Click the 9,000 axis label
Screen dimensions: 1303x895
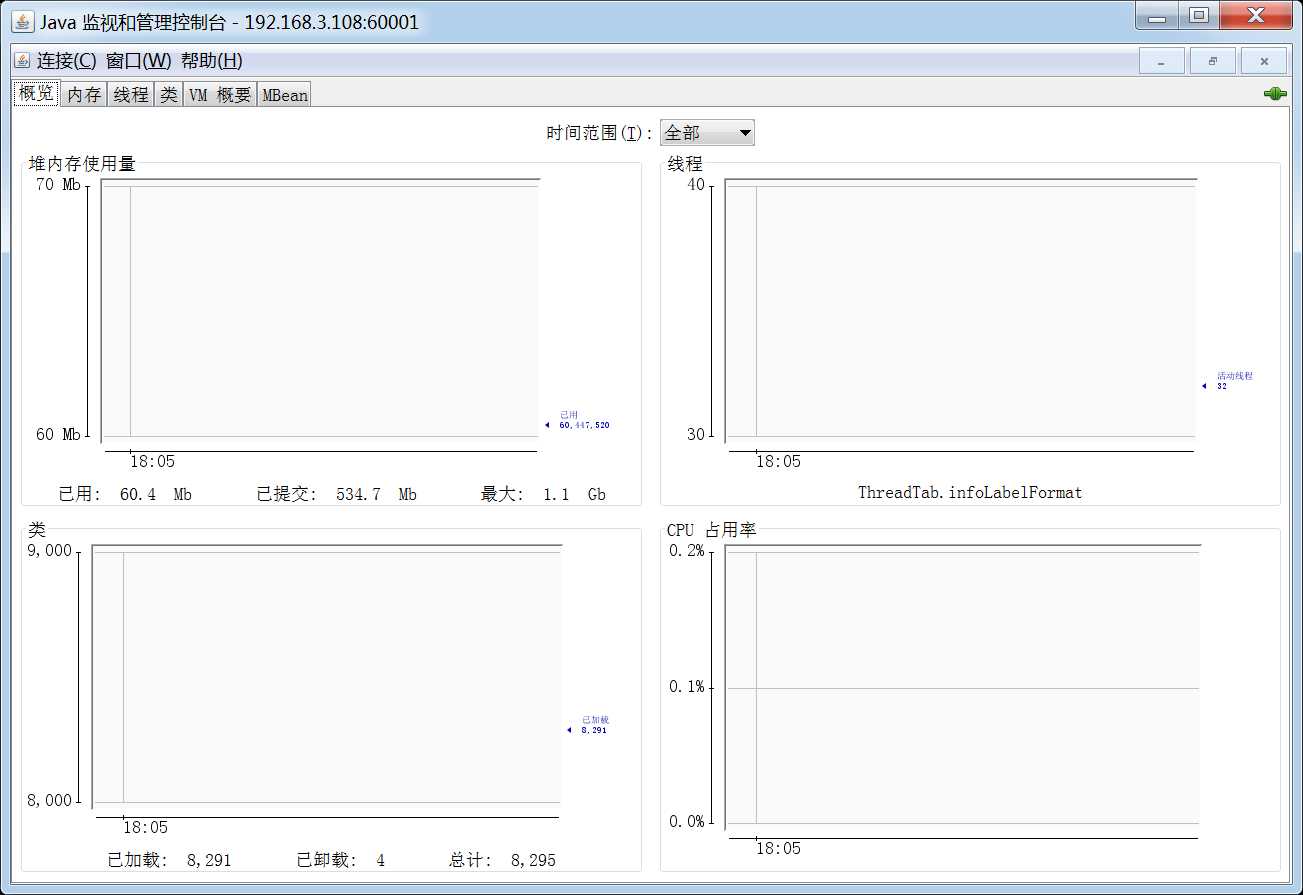[x=50, y=551]
